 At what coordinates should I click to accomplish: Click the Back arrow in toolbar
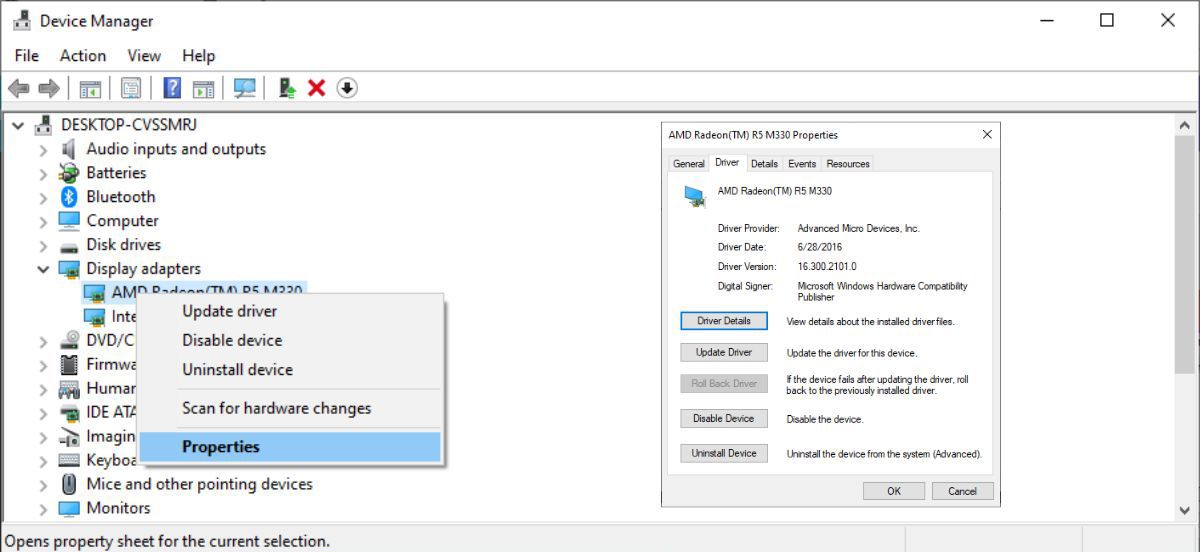click(18, 89)
